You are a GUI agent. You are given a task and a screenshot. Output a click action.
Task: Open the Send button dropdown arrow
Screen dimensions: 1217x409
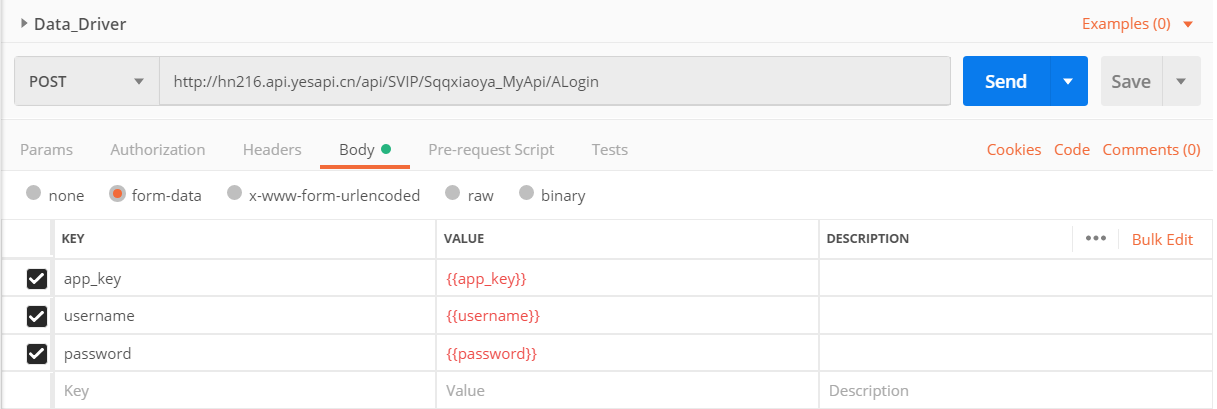tap(1068, 82)
